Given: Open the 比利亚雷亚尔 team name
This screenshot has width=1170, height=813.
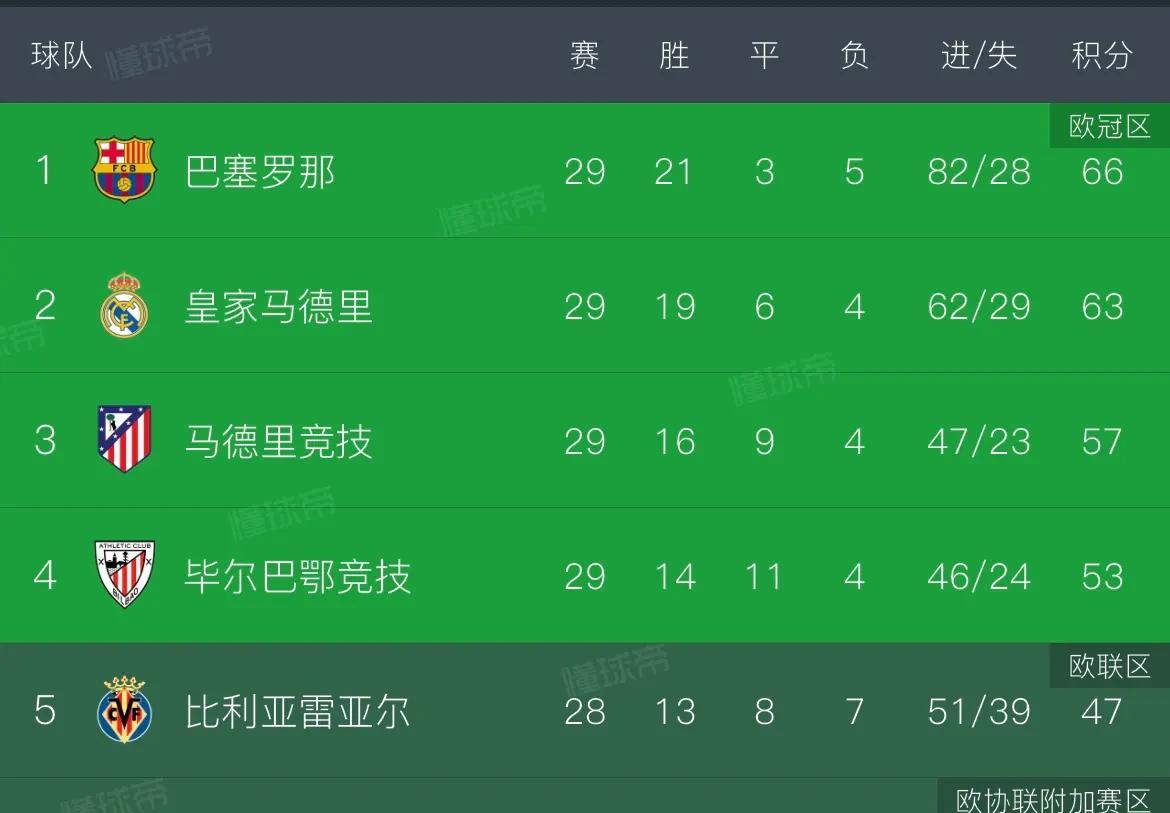Looking at the screenshot, I should [298, 712].
